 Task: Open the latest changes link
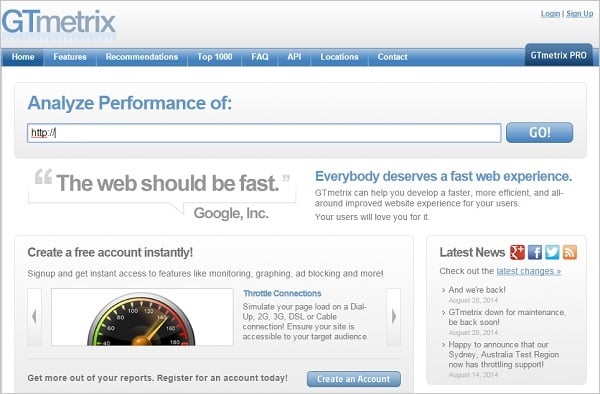point(529,271)
